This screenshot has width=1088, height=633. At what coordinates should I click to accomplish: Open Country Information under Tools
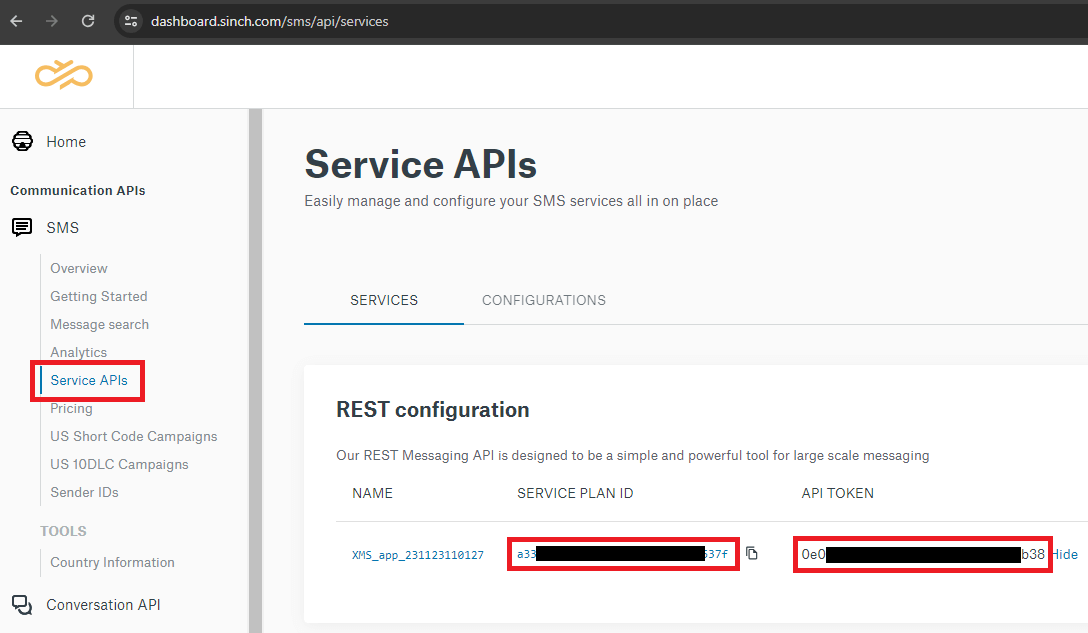pyautogui.click(x=112, y=562)
